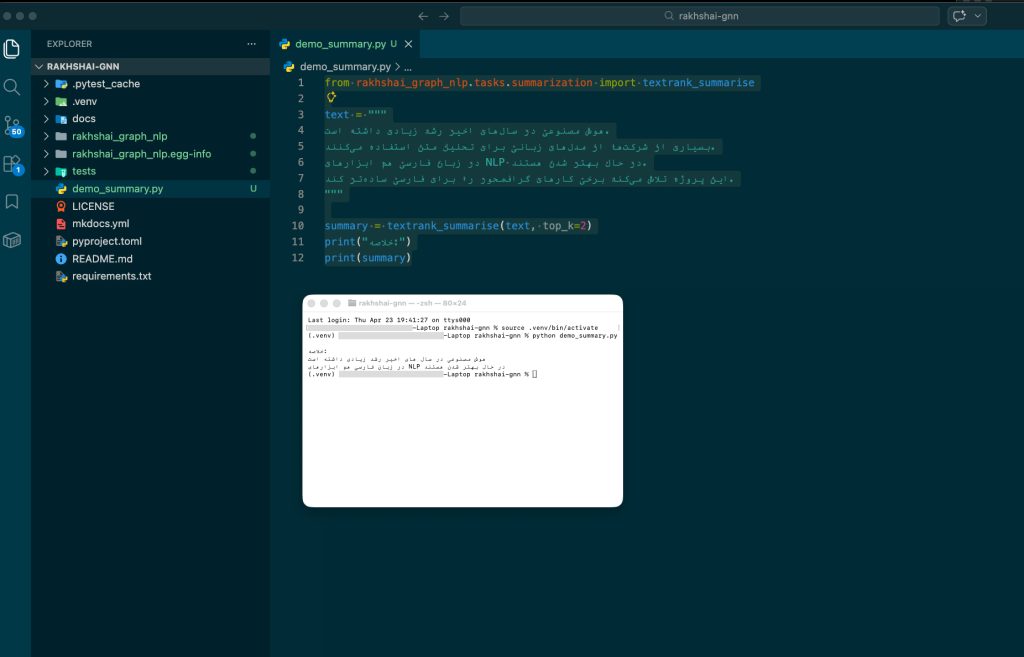Screen dimensions: 1024x657
Task: Open the Explorer view in activity bar
Action: click(x=13, y=48)
